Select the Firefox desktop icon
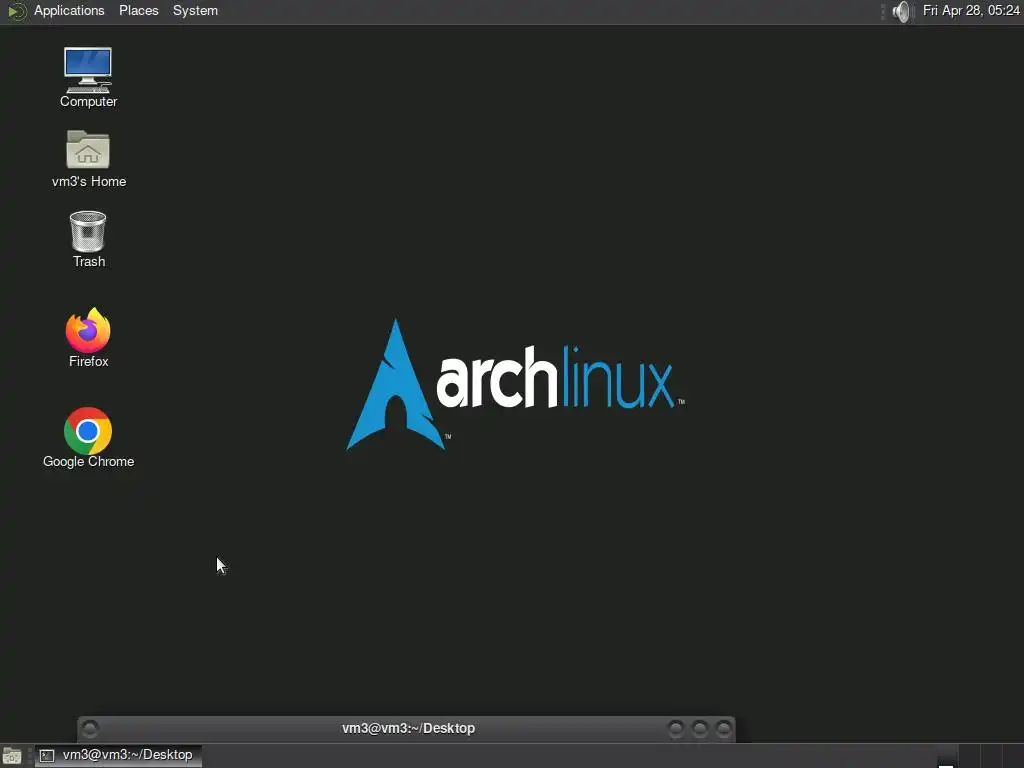The width and height of the screenshot is (1024, 768). [88, 337]
